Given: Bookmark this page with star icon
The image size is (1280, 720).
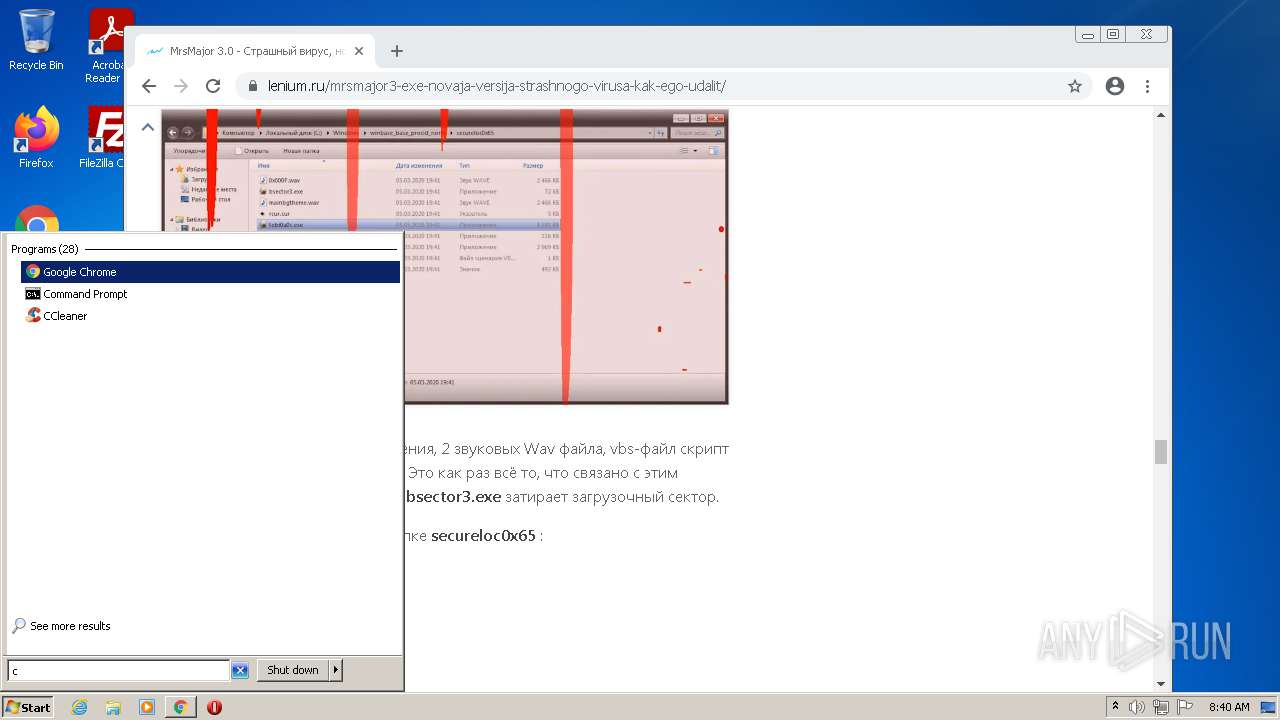Looking at the screenshot, I should pos(1075,86).
